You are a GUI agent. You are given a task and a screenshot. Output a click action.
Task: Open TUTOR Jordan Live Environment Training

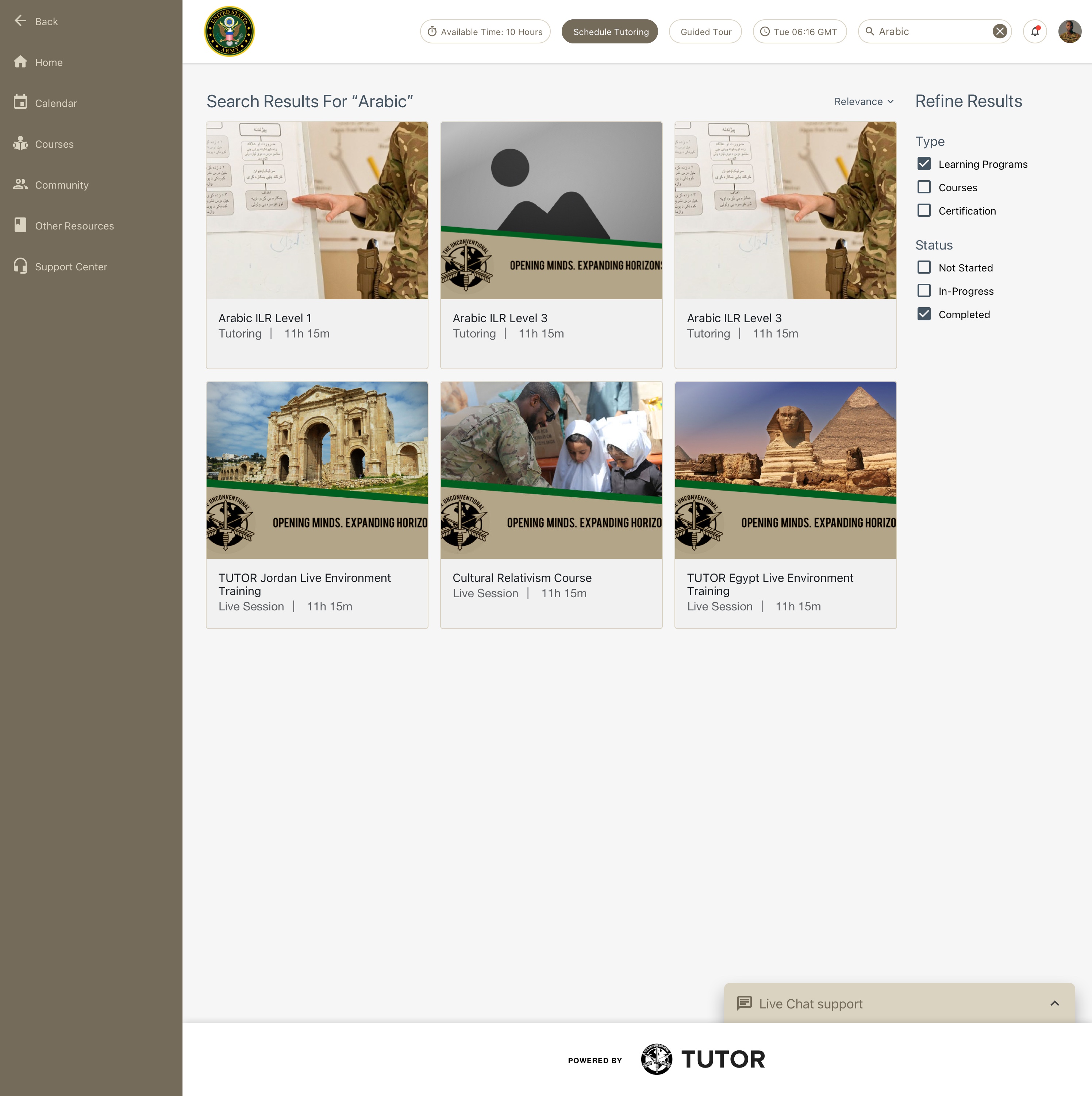(317, 505)
